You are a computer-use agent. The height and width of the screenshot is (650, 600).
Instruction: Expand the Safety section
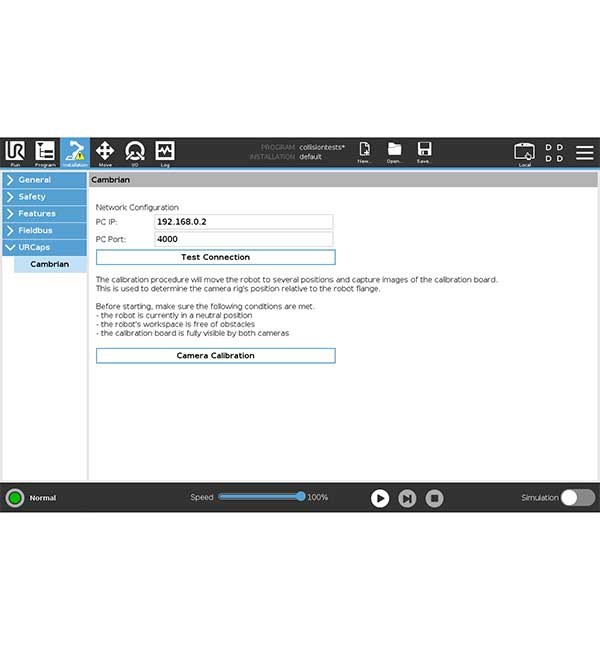click(44, 197)
